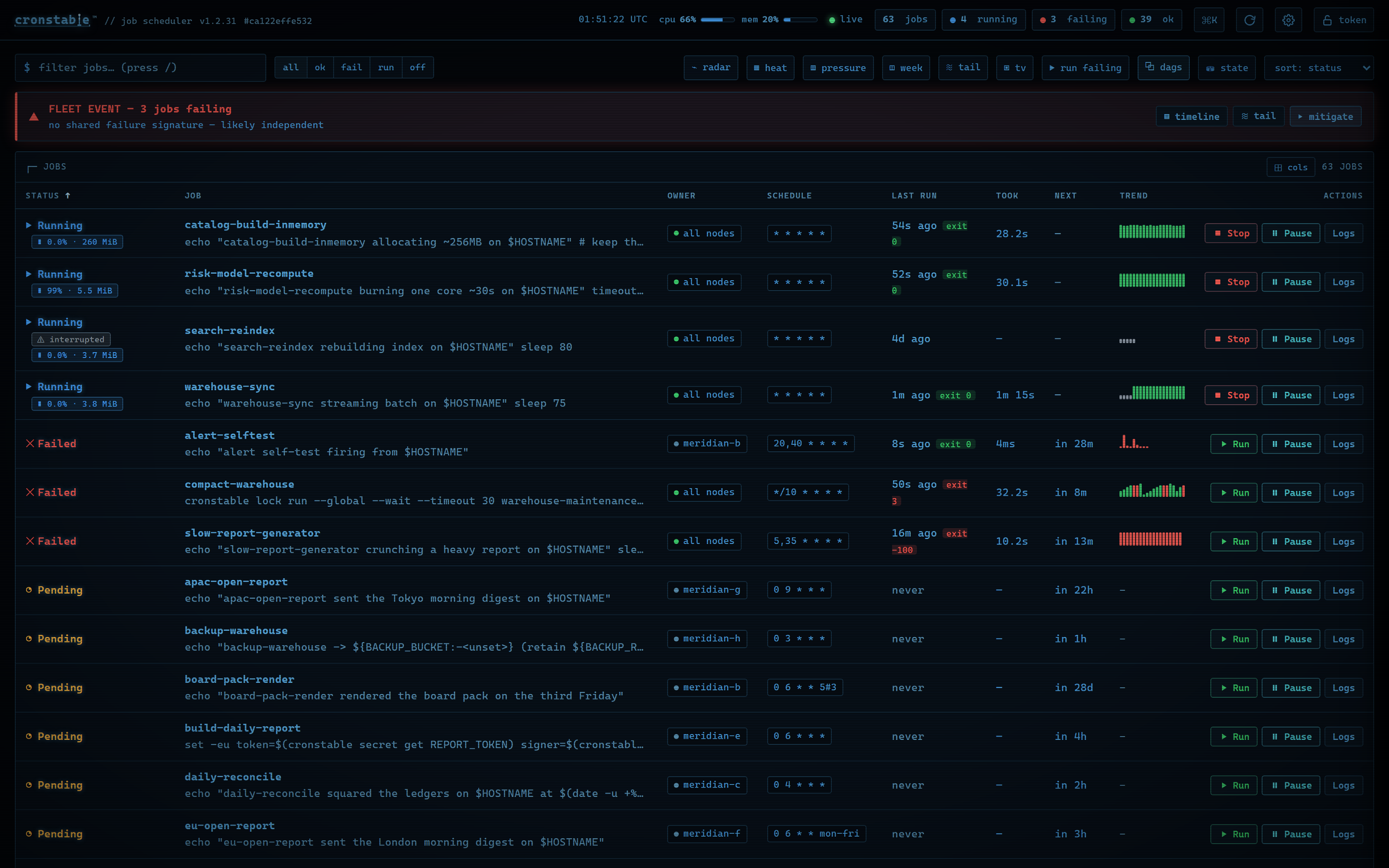Click the 3 failing status chip
The width and height of the screenshot is (1389, 868).
point(1073,20)
